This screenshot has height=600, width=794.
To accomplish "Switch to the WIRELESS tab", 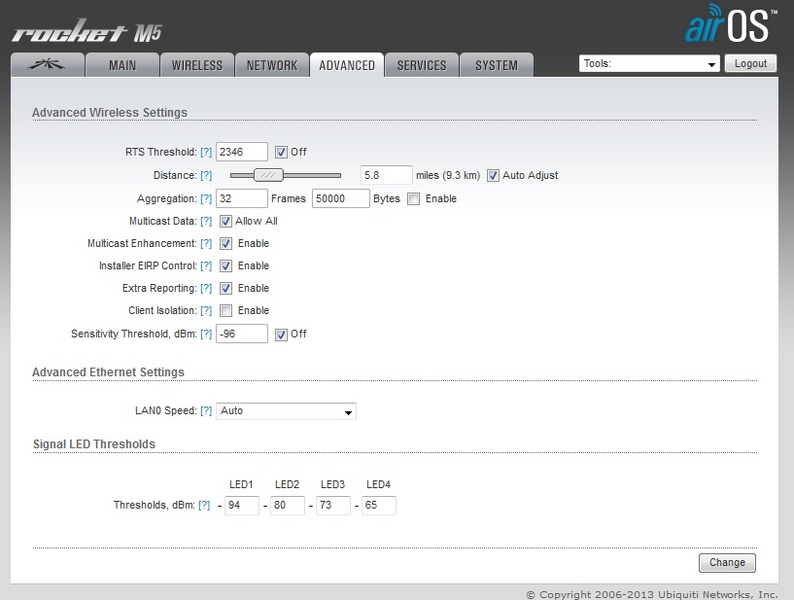I will [197, 65].
